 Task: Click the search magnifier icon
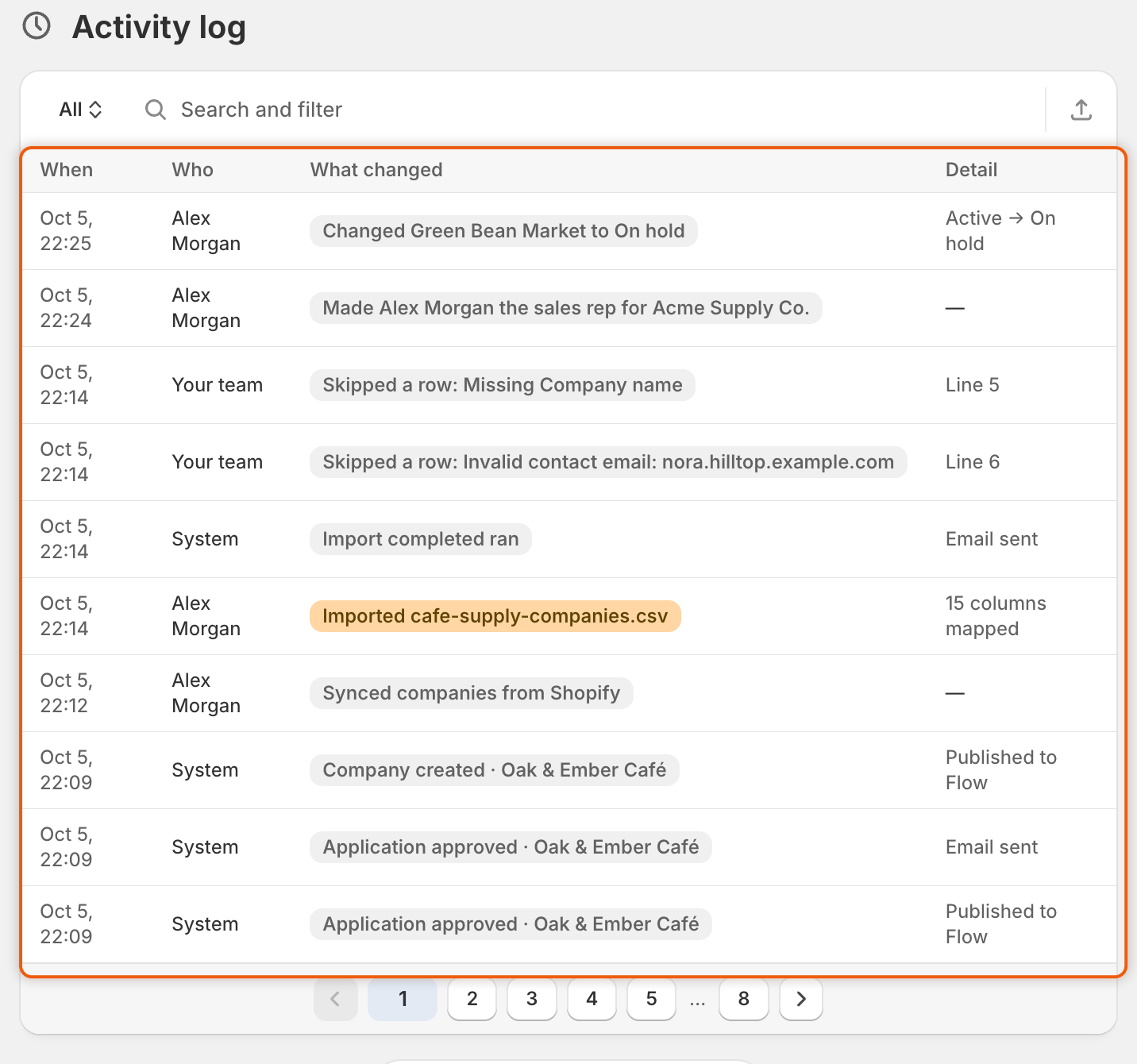[156, 110]
